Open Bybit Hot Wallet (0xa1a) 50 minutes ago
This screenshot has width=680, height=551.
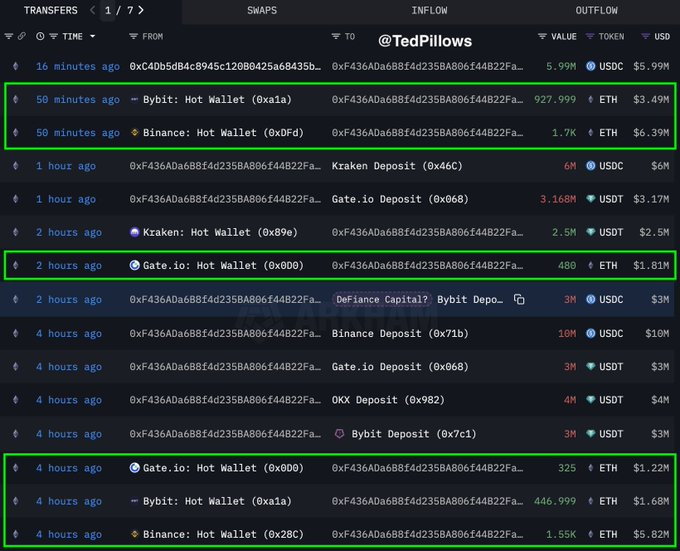point(217,100)
